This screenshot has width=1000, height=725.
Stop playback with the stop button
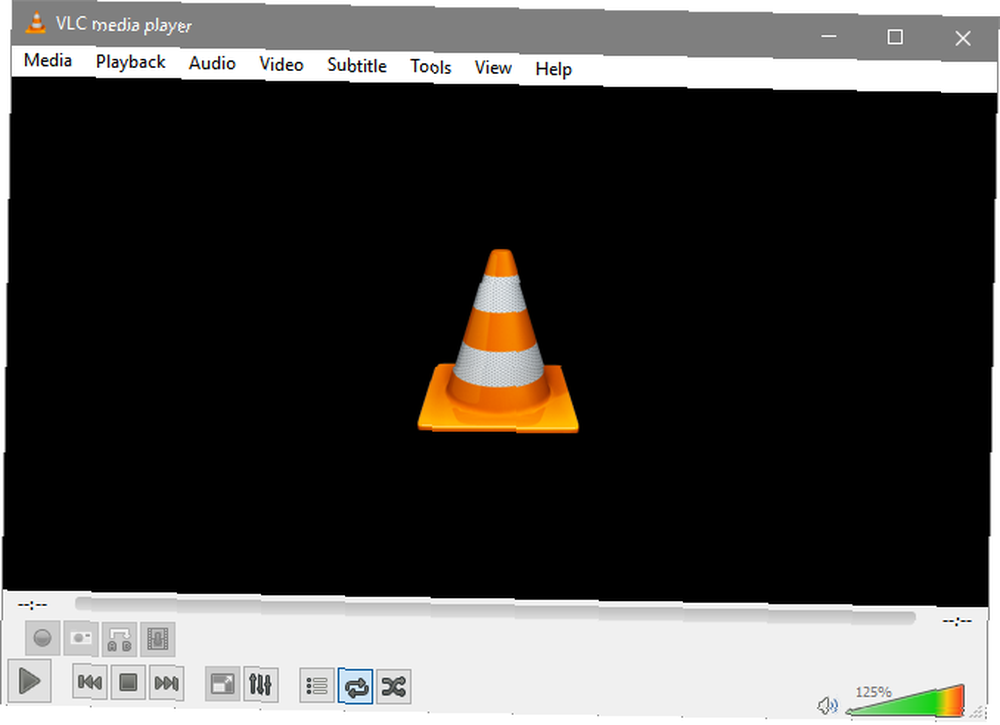pyautogui.click(x=128, y=683)
